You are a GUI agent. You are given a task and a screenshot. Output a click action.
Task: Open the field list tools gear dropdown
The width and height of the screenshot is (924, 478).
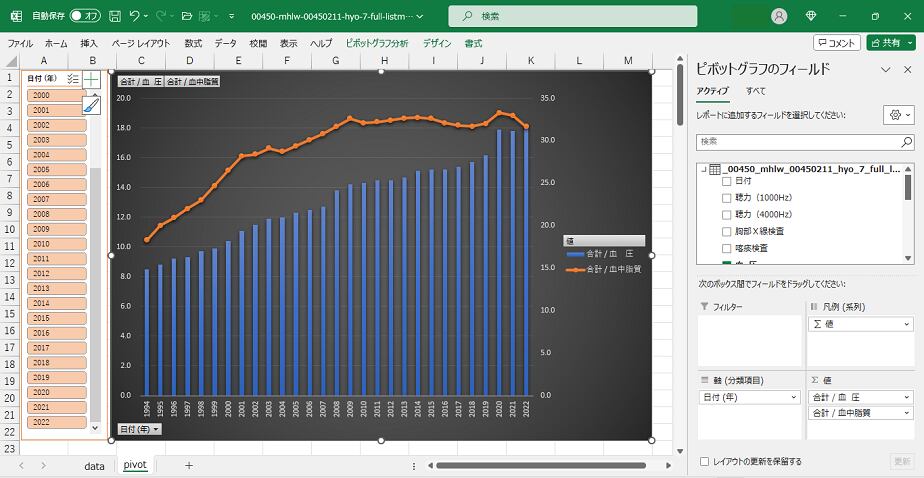coord(899,115)
